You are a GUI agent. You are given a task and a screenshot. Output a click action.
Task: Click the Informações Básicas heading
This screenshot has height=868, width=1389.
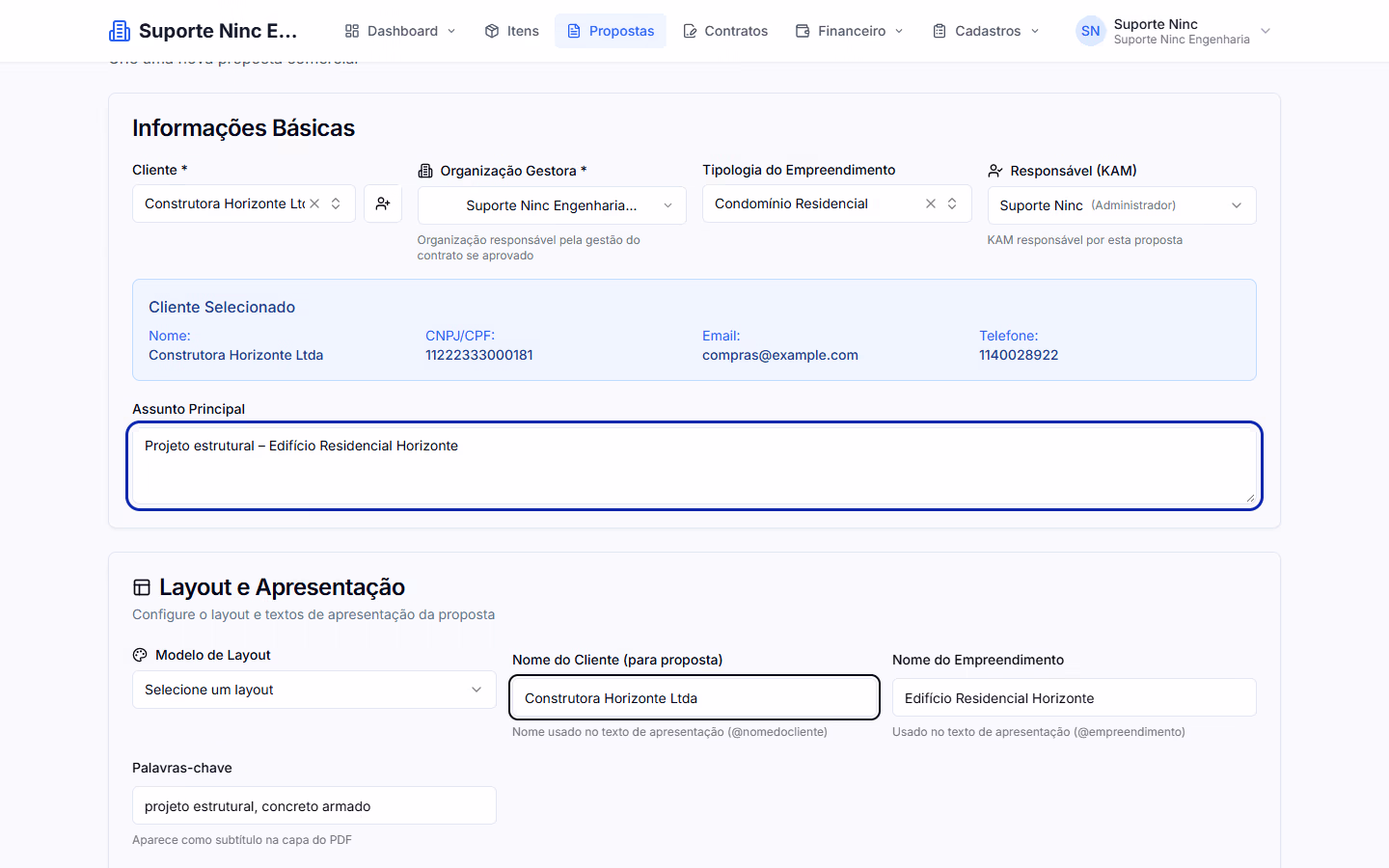coord(243,128)
